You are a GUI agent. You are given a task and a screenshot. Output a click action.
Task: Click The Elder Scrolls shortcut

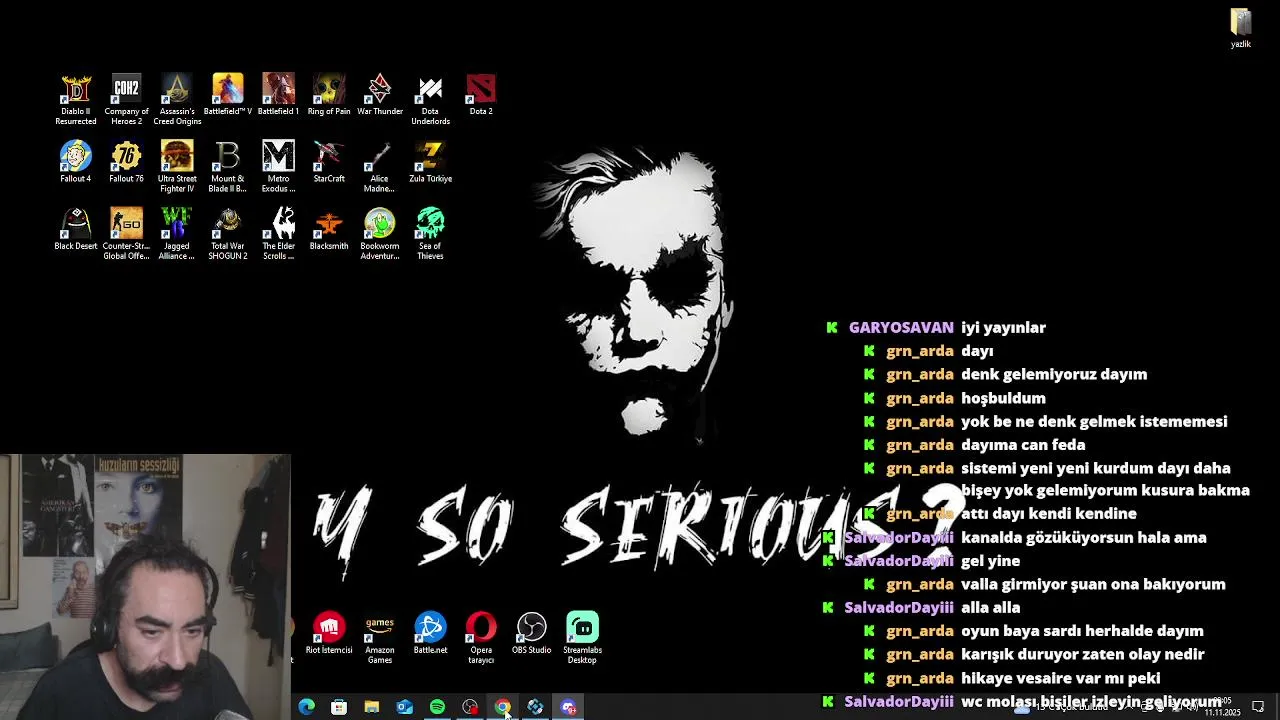point(278,234)
